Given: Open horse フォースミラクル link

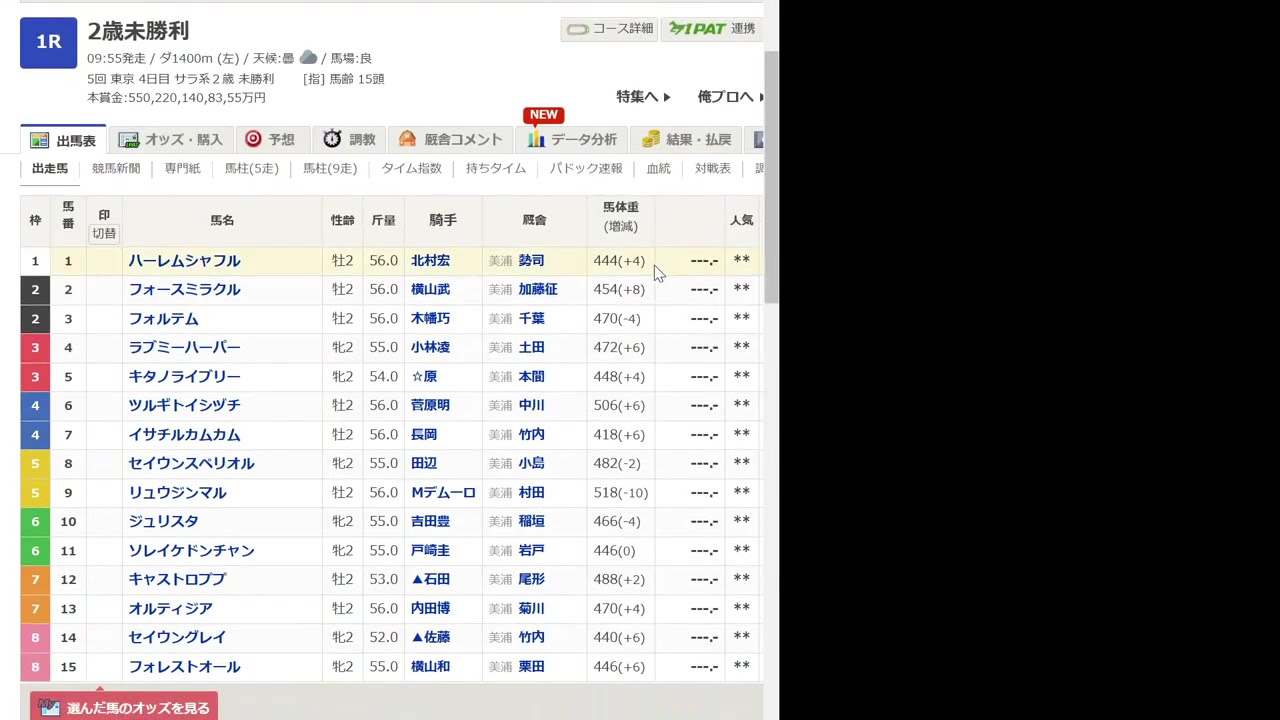Looking at the screenshot, I should [x=184, y=289].
